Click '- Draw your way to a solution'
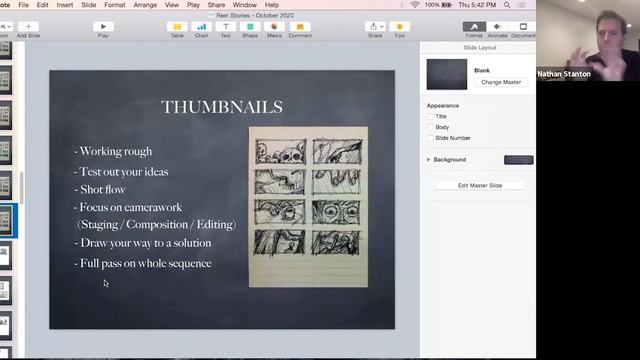 [143, 243]
